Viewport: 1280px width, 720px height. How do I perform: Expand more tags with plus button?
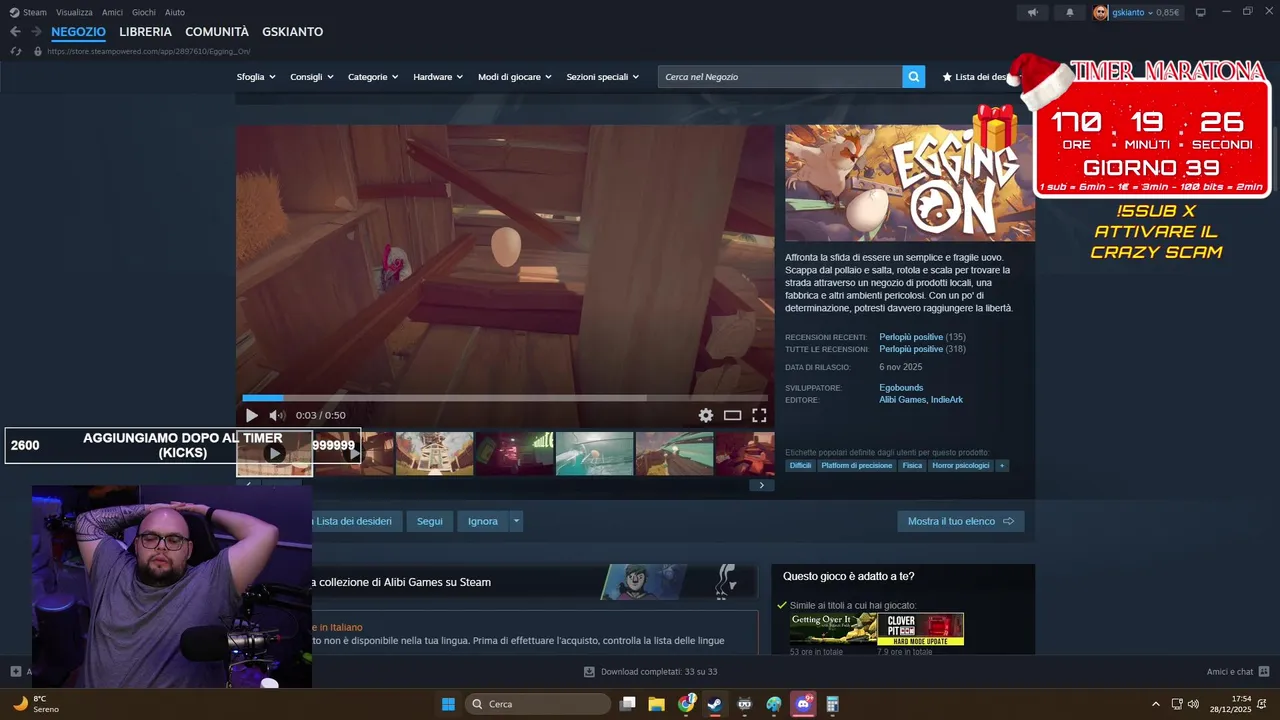1001,466
